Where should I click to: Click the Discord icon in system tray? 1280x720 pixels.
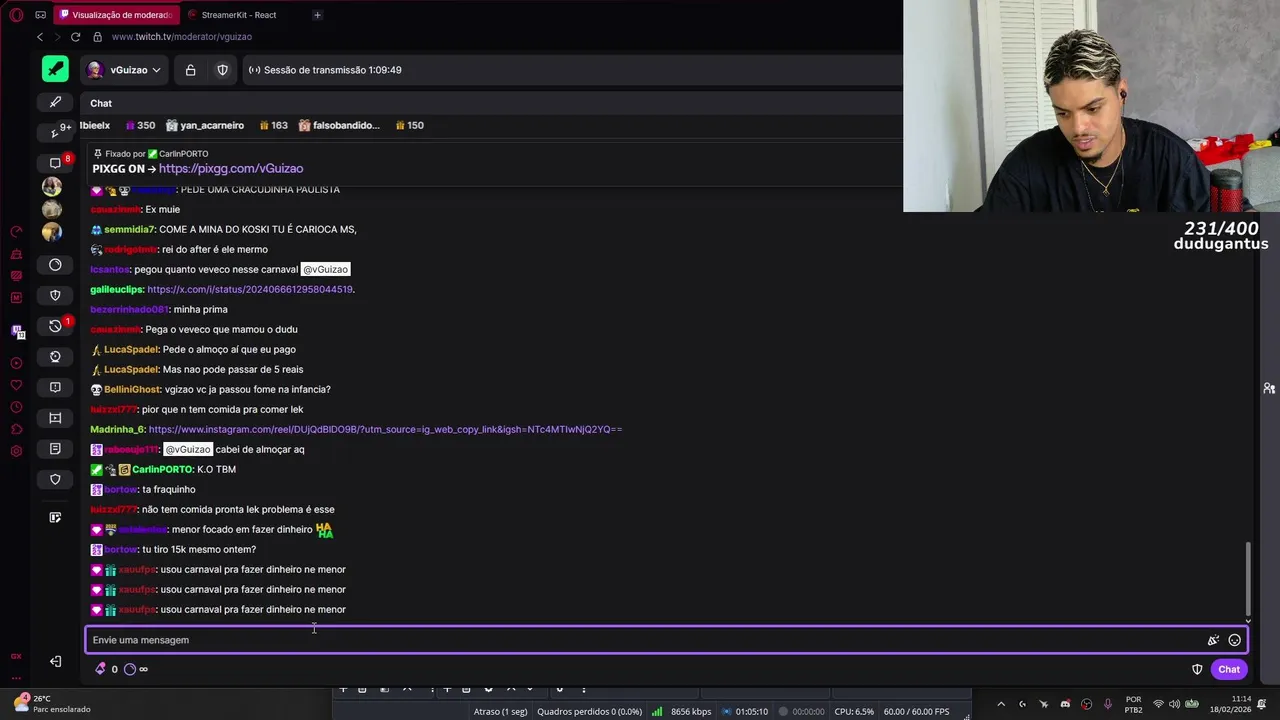tap(1065, 704)
